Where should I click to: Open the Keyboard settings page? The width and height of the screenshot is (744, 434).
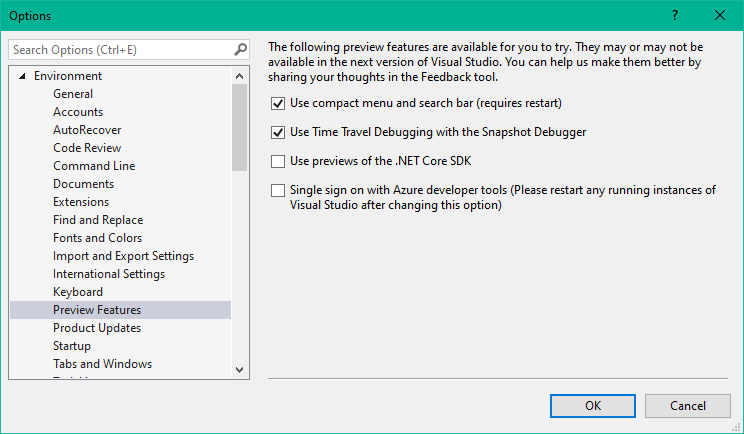(78, 292)
